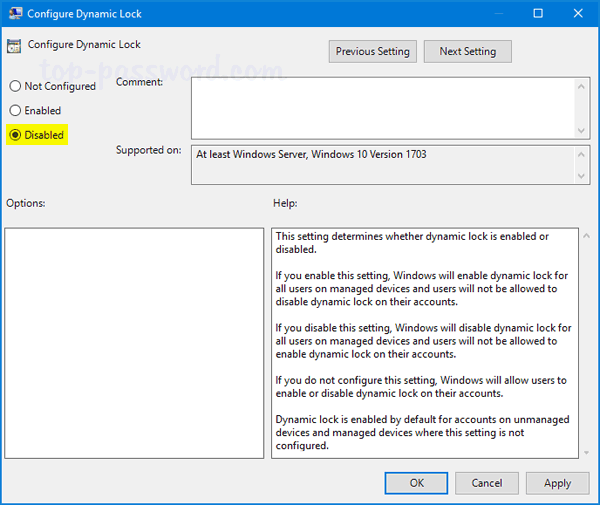Choose the Enabled radio option

(x=15, y=111)
